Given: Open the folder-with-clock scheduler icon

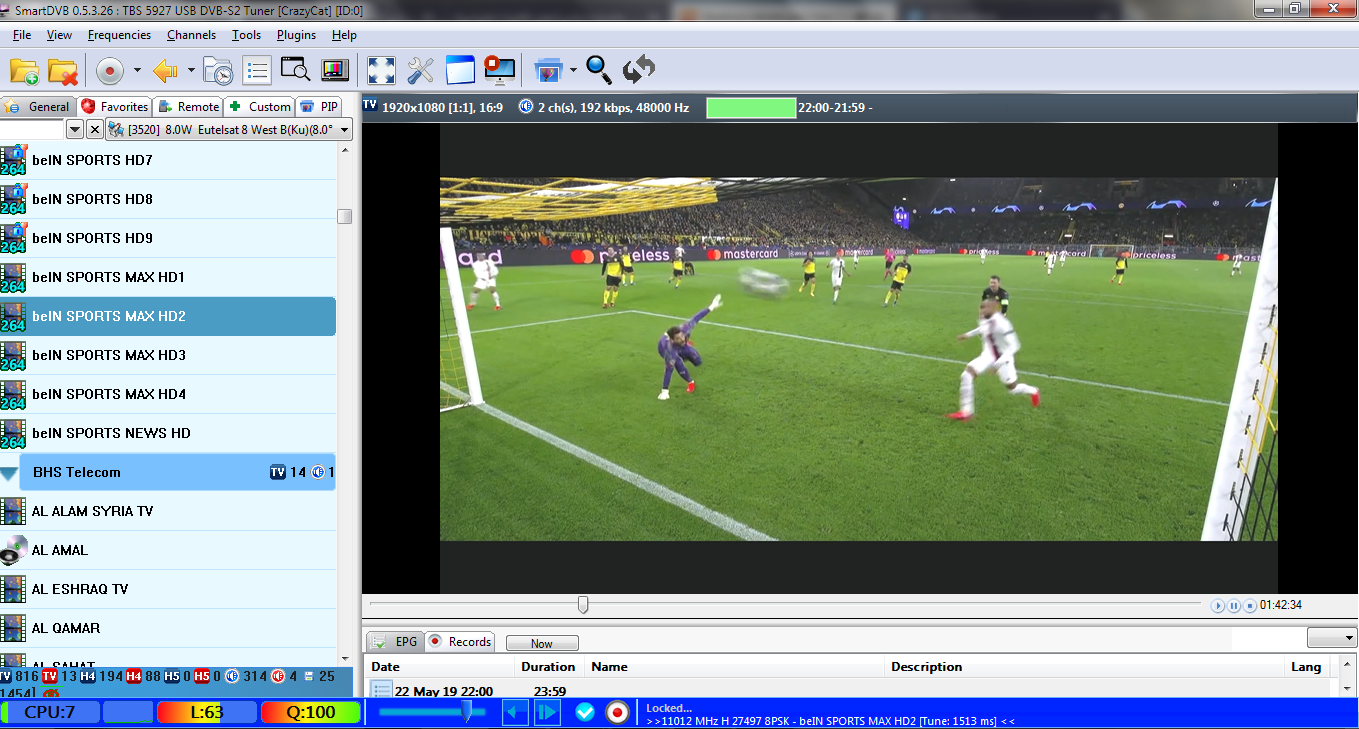Looking at the screenshot, I should (218, 71).
